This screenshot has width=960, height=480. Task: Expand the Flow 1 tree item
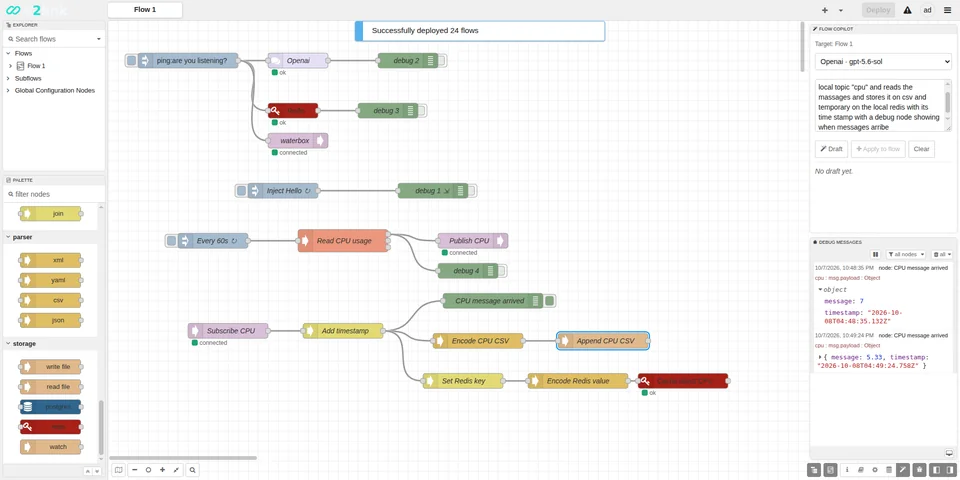point(10,66)
